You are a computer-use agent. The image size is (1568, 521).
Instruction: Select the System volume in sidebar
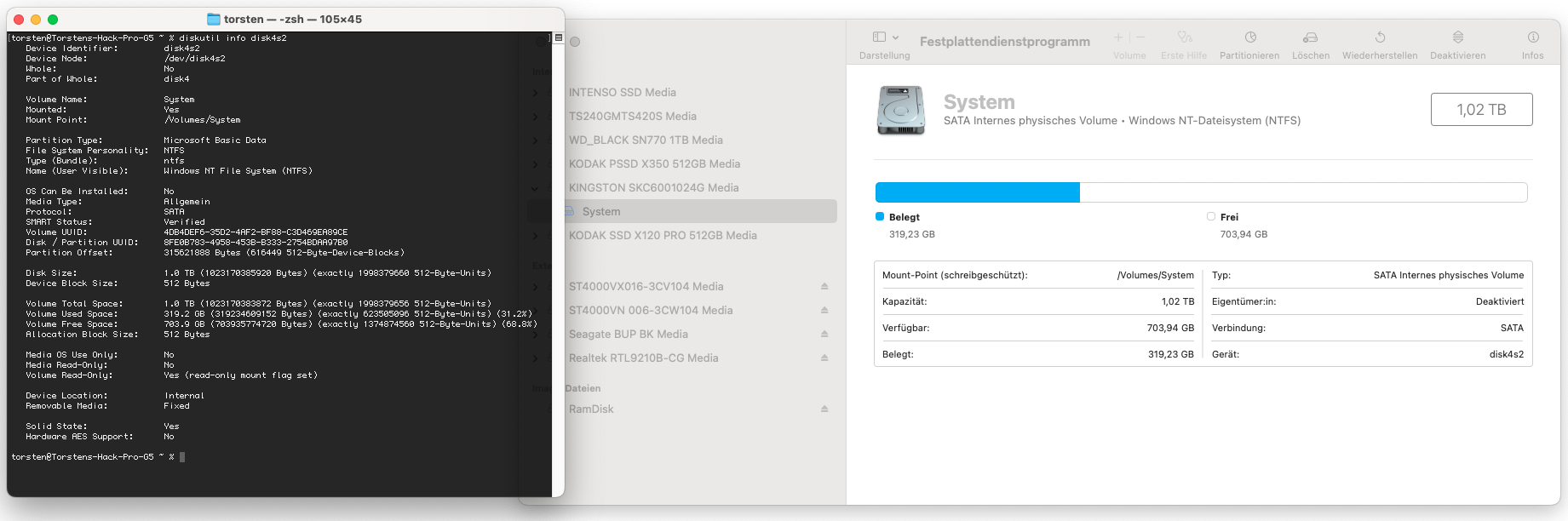601,211
